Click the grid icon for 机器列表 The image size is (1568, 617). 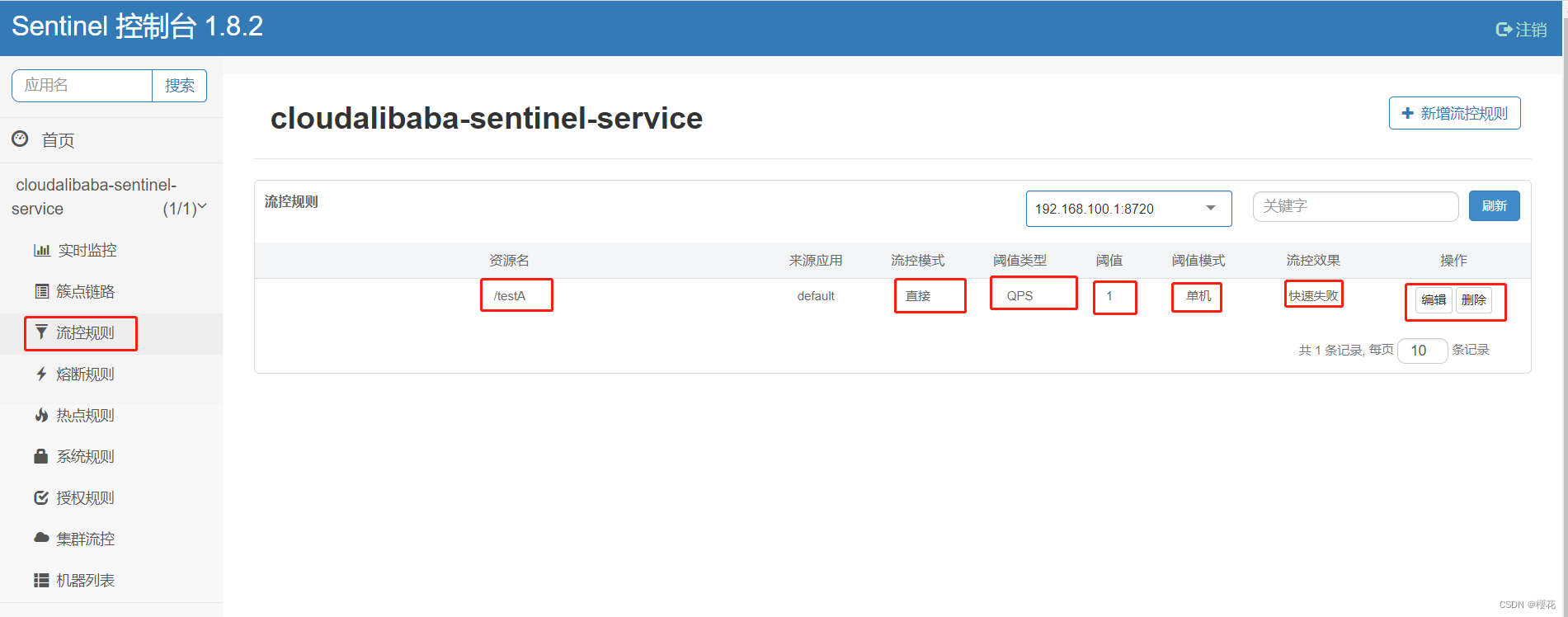coord(41,580)
